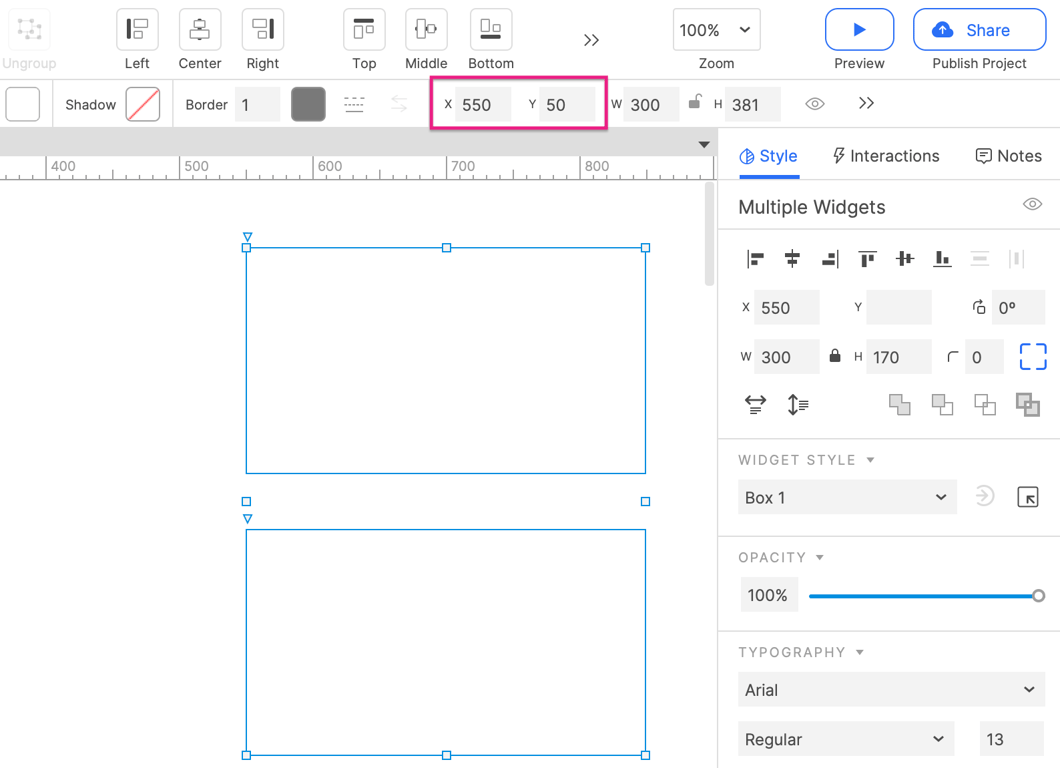Click the Middle align toolbar icon
This screenshot has height=768, width=1060.
click(x=426, y=30)
